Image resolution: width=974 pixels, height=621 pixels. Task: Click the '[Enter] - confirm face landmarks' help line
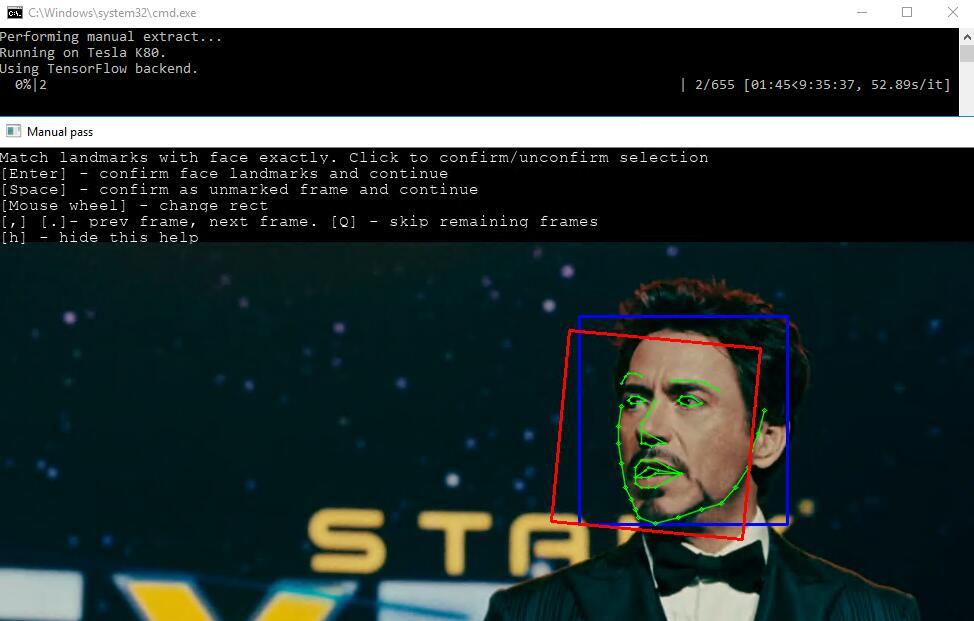point(224,174)
